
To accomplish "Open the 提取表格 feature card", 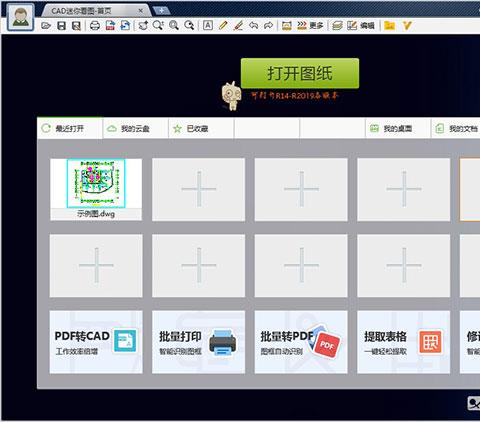I will 404,342.
